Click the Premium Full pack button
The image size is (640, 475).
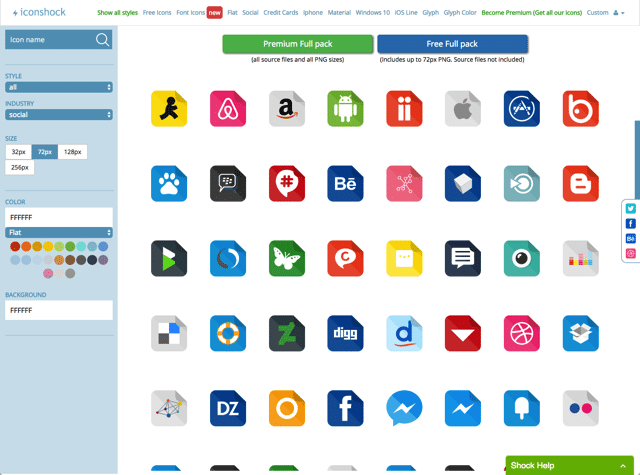298,44
